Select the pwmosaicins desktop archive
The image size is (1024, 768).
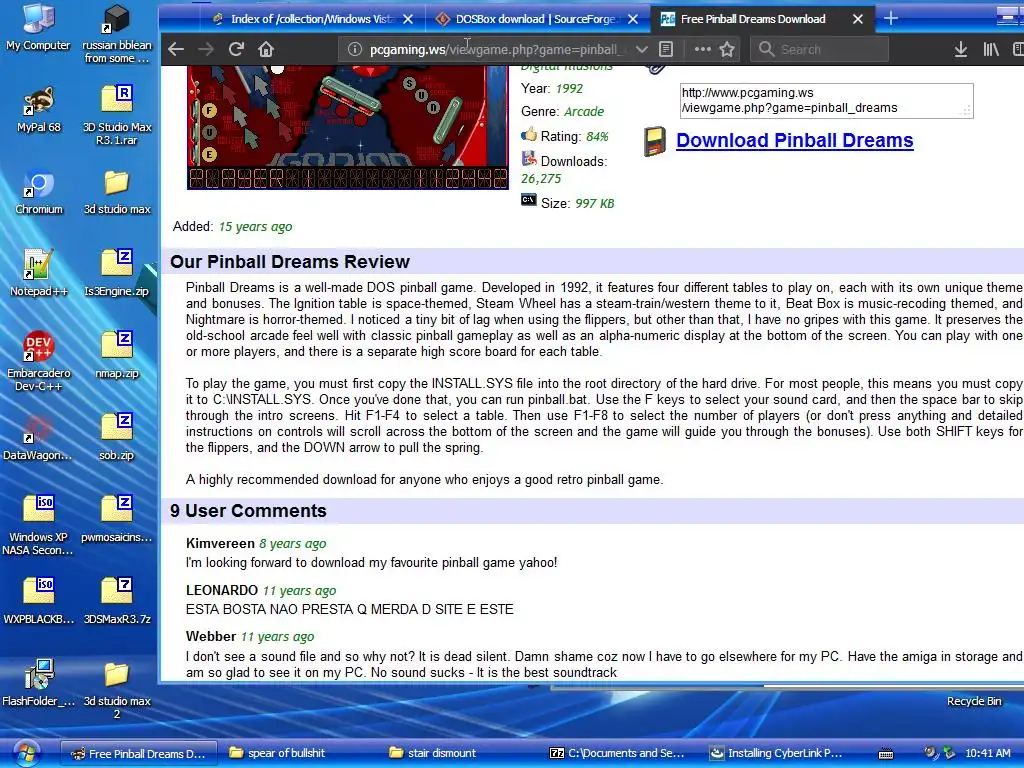click(117, 519)
